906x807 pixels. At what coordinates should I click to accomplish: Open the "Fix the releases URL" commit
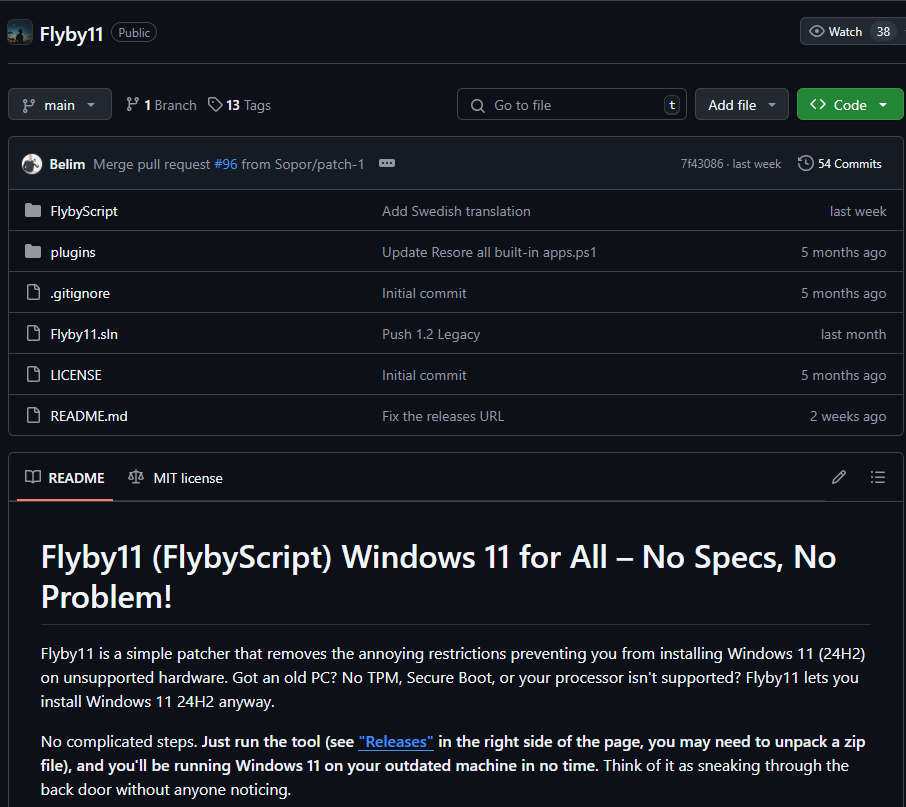[443, 416]
